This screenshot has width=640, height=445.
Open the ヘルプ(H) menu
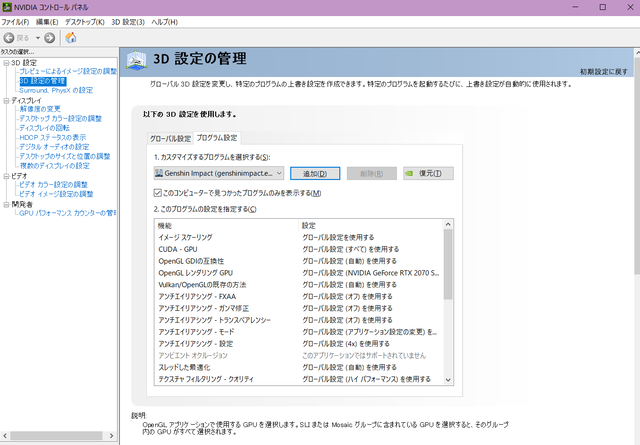[164, 22]
